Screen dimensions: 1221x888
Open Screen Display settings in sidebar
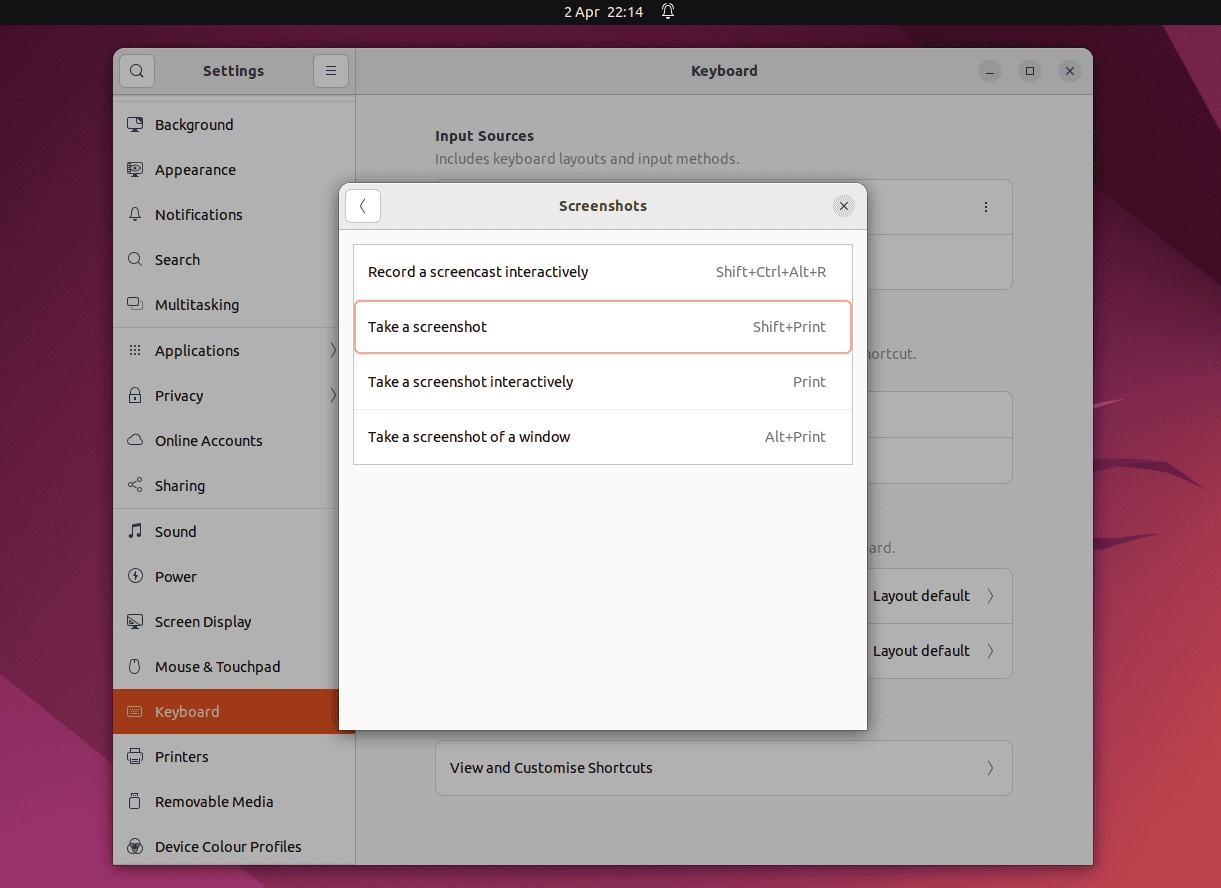pyautogui.click(x=234, y=621)
